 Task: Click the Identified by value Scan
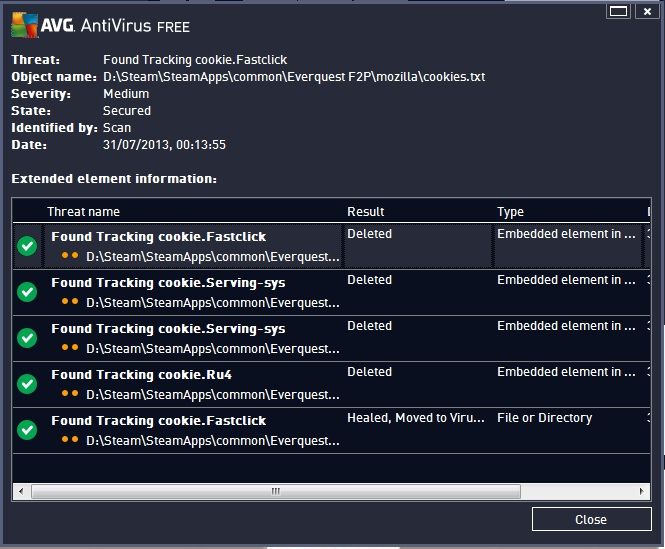pyautogui.click(x=117, y=128)
